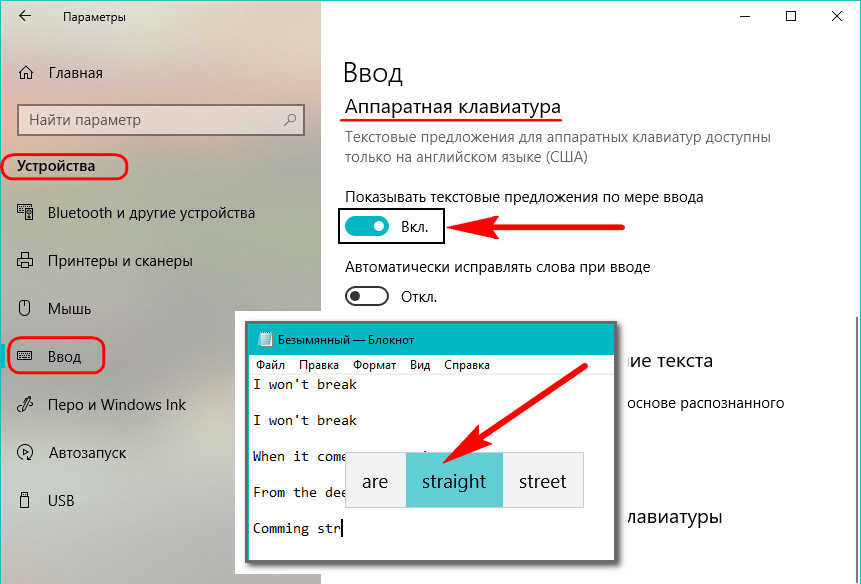This screenshot has width=861, height=584.
Task: Click the USB drive icon
Action: coord(24,500)
